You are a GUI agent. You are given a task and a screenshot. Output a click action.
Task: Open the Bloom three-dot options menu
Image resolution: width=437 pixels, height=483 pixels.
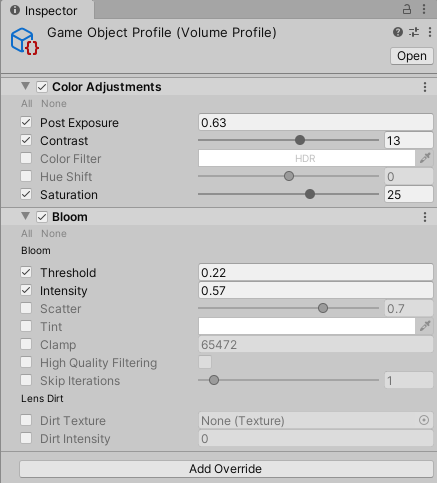(425, 217)
